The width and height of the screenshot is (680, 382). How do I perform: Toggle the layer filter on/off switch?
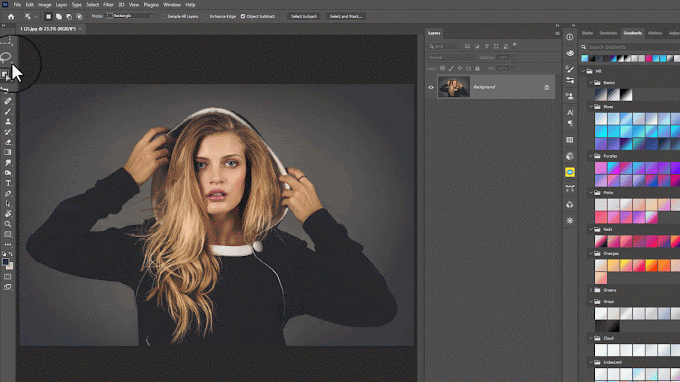click(x=515, y=45)
